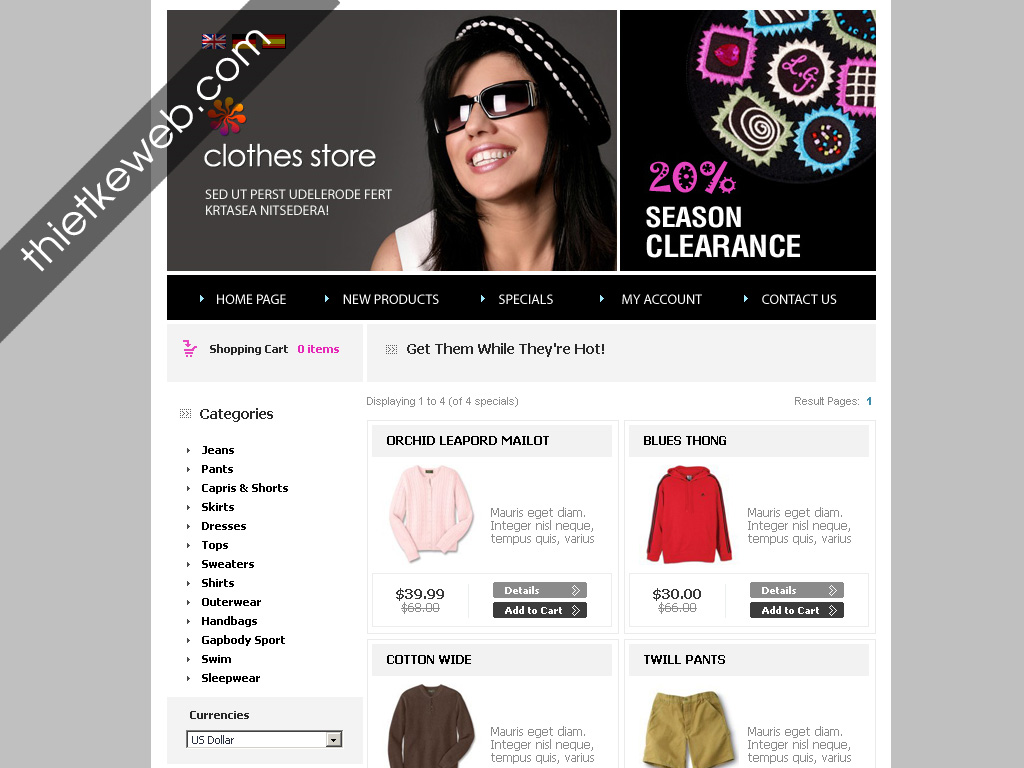Click the pink shopping cart icon
The width and height of the screenshot is (1024, 768).
tap(189, 349)
